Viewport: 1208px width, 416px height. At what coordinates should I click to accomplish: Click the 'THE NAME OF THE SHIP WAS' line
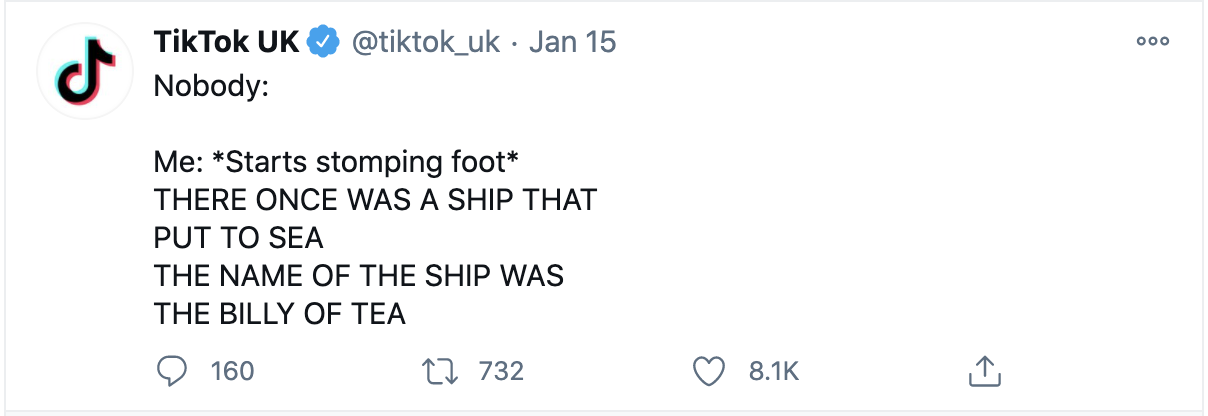[359, 276]
